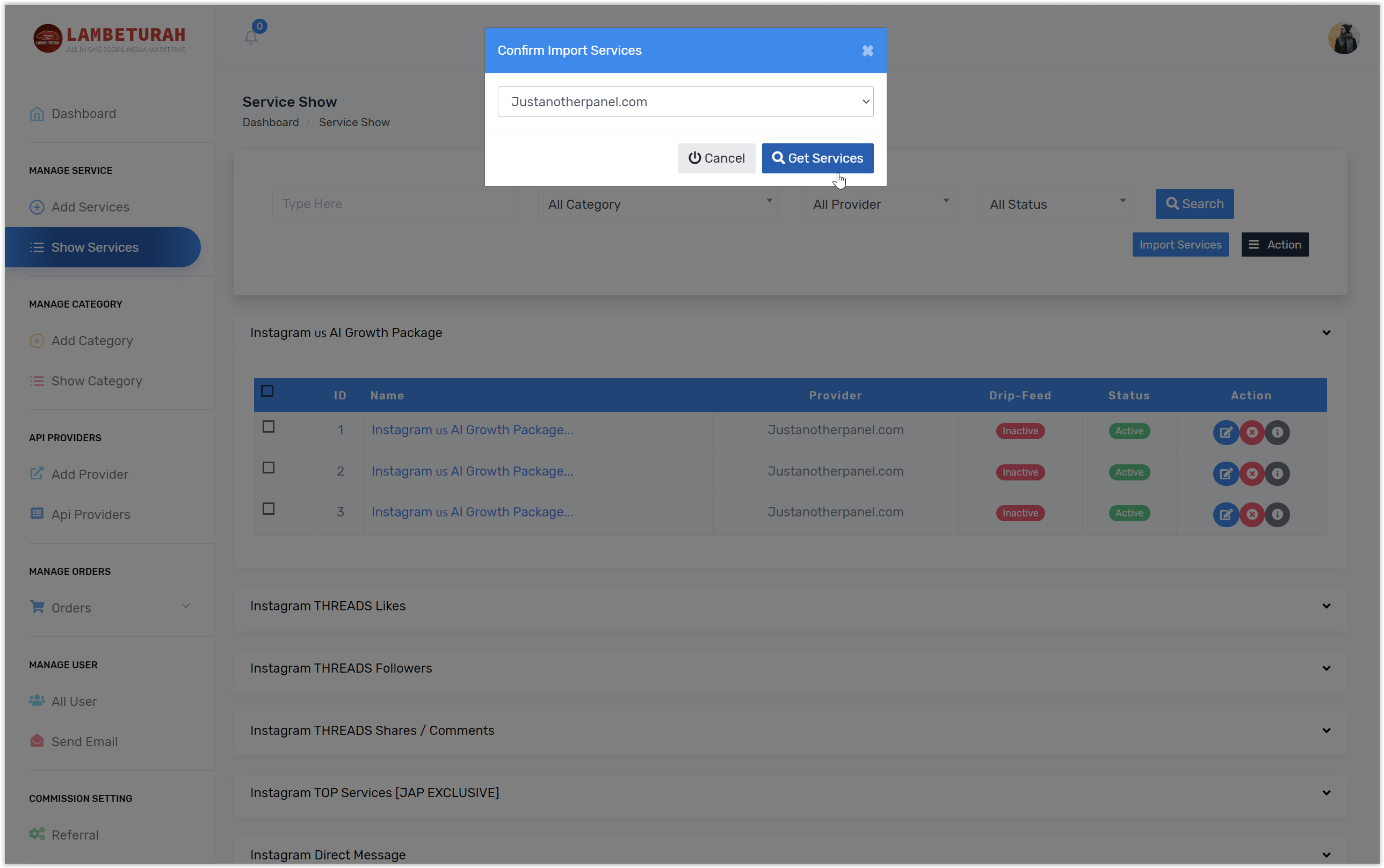This screenshot has width=1384, height=868.
Task: Check the select-all checkbox in table header
Action: click(268, 390)
